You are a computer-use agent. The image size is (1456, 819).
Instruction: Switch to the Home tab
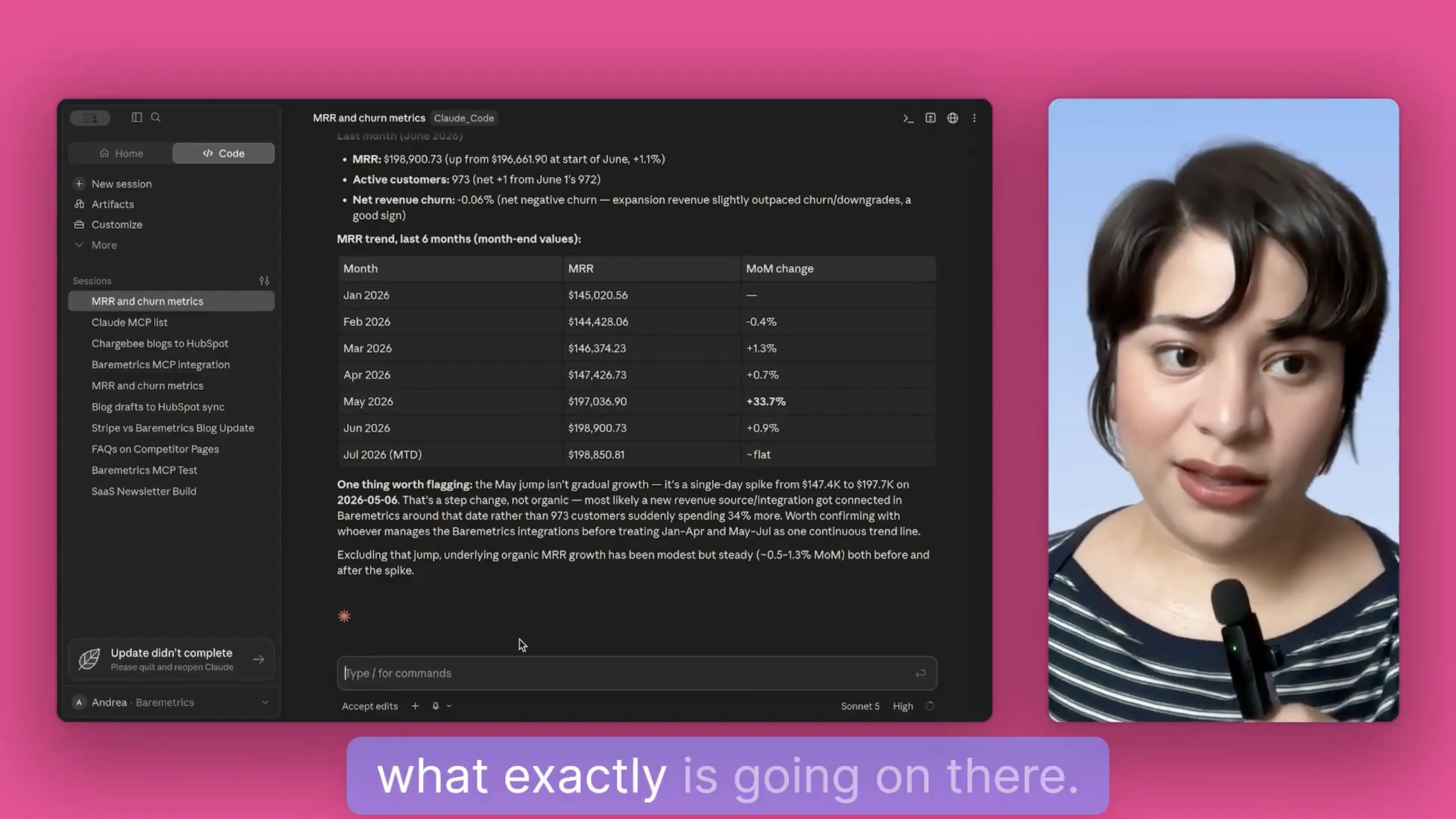point(121,153)
